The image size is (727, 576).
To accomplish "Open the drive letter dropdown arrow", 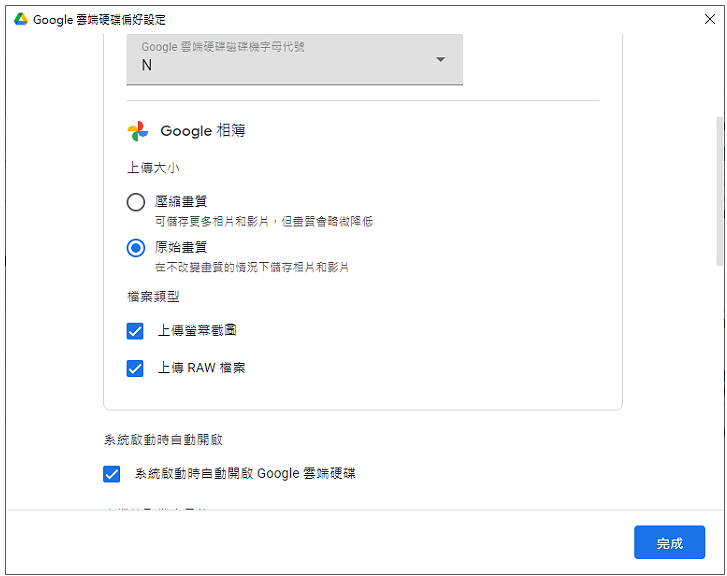I will click(440, 59).
